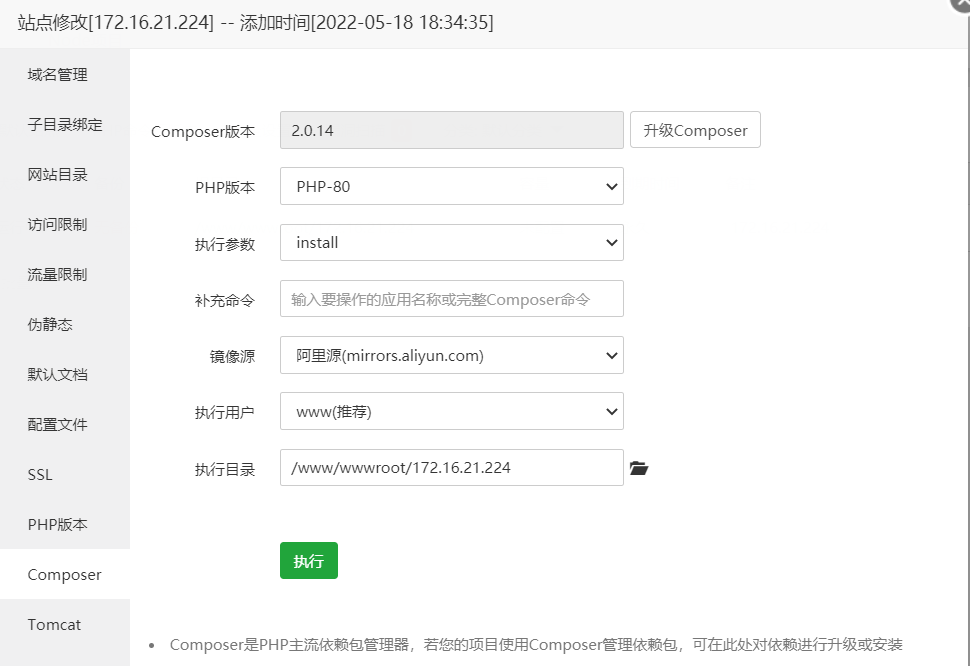The width and height of the screenshot is (970, 666).
Task: Click the Composer description note text
Action: pyautogui.click(x=536, y=645)
